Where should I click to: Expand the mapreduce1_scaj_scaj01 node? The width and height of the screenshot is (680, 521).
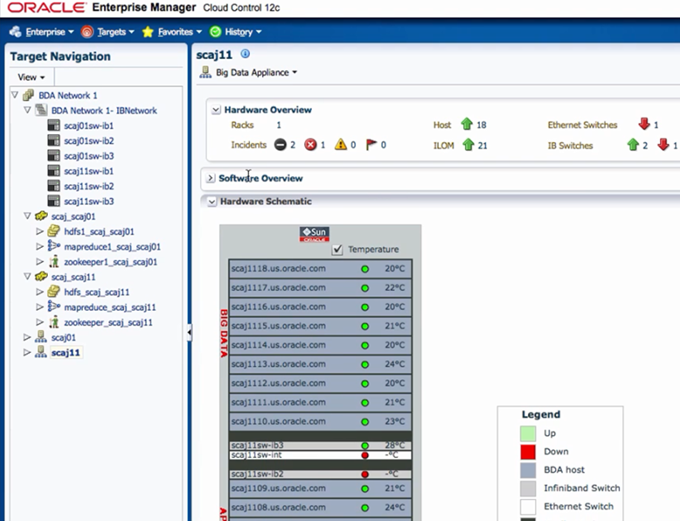pyautogui.click(x=39, y=246)
